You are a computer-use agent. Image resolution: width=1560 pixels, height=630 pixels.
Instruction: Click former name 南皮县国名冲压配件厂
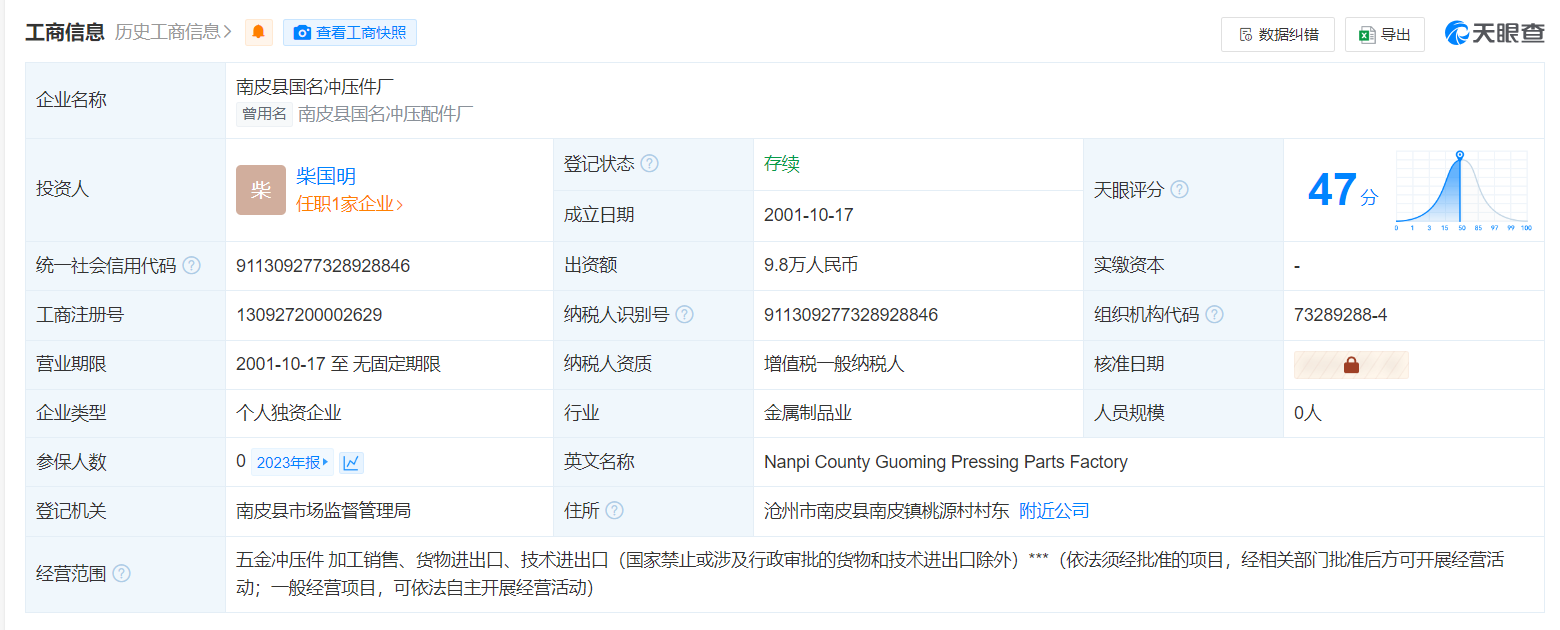386,114
